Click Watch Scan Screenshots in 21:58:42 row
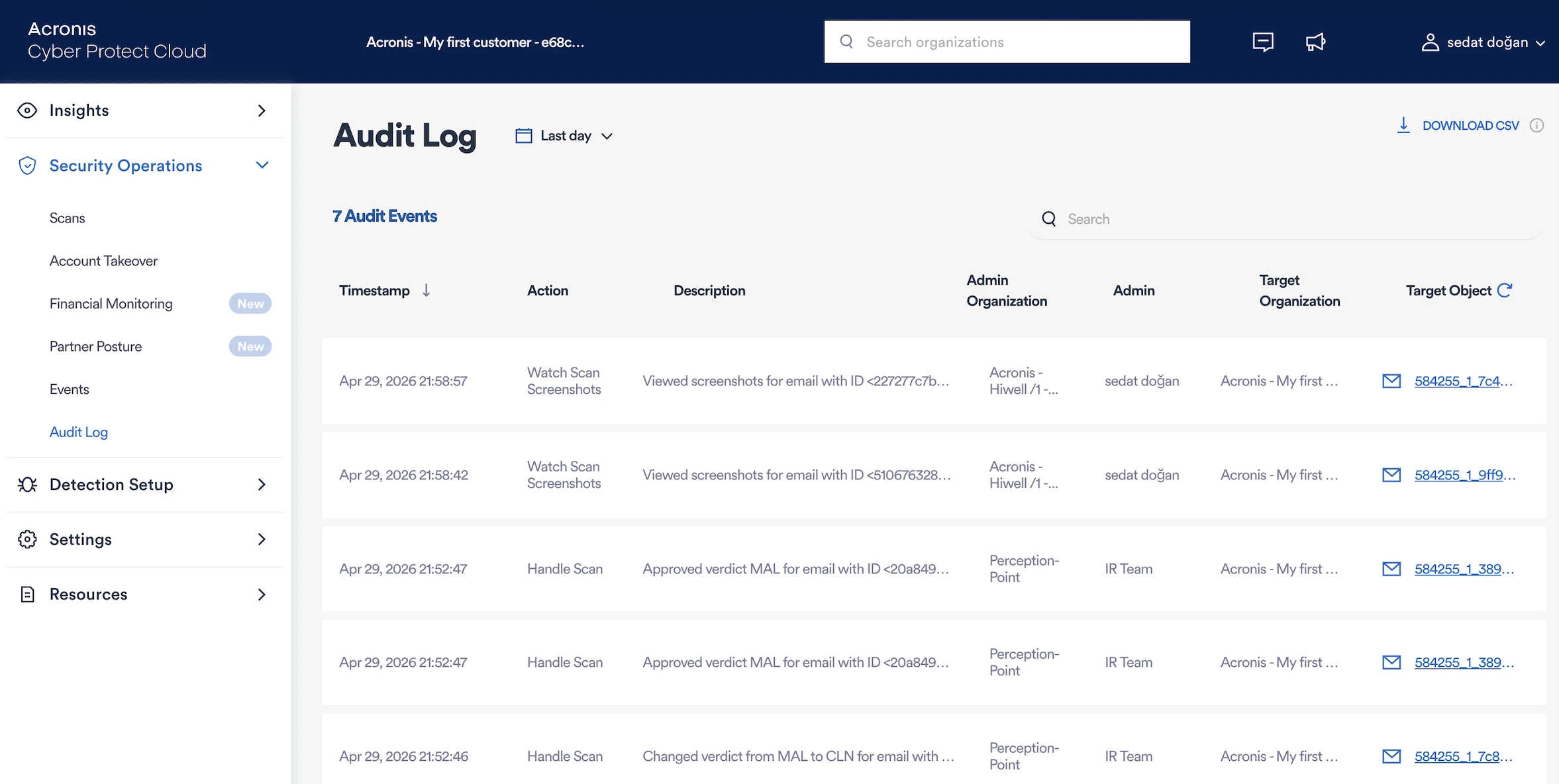The width and height of the screenshot is (1559, 784). click(x=564, y=475)
